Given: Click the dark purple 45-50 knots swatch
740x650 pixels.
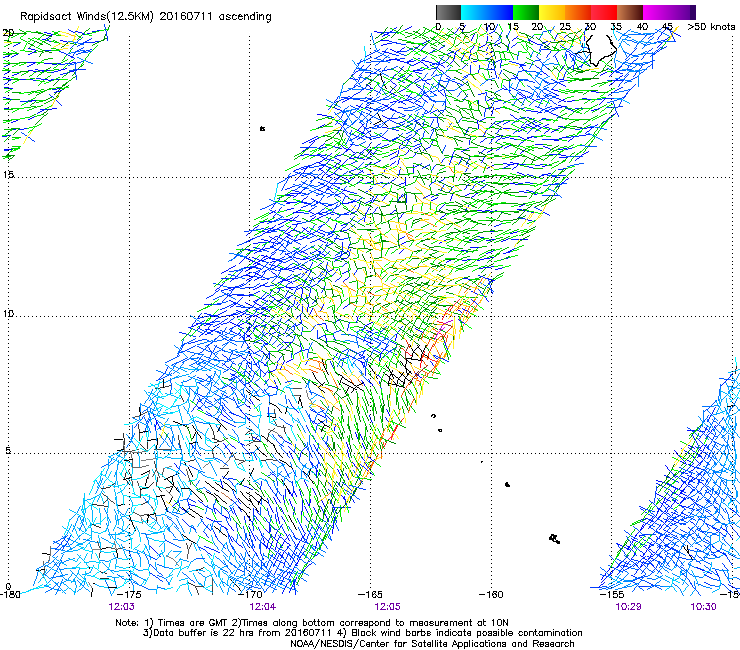Looking at the screenshot, I should 682,12.
